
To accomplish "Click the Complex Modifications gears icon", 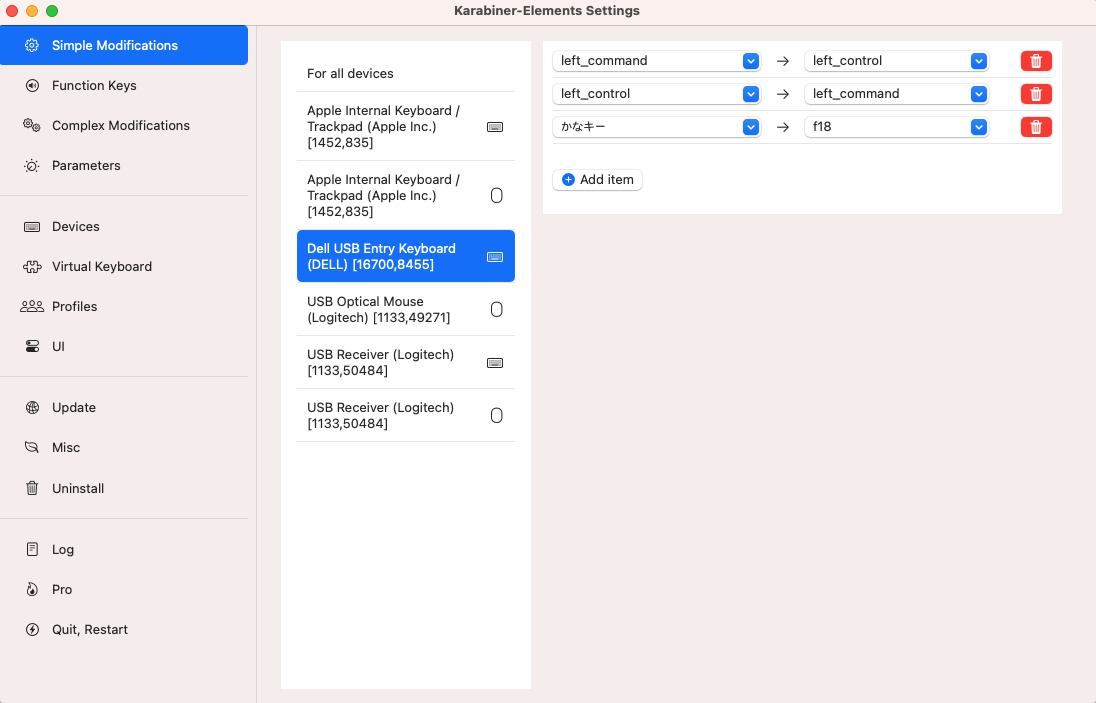I will point(31,125).
